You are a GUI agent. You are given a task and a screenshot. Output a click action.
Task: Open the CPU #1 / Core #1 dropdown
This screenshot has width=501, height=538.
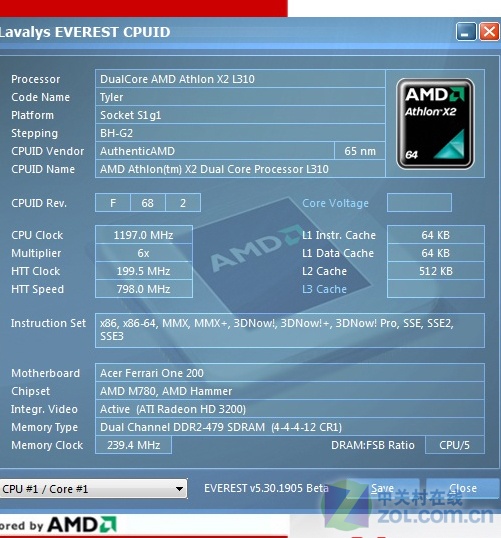pyautogui.click(x=93, y=489)
